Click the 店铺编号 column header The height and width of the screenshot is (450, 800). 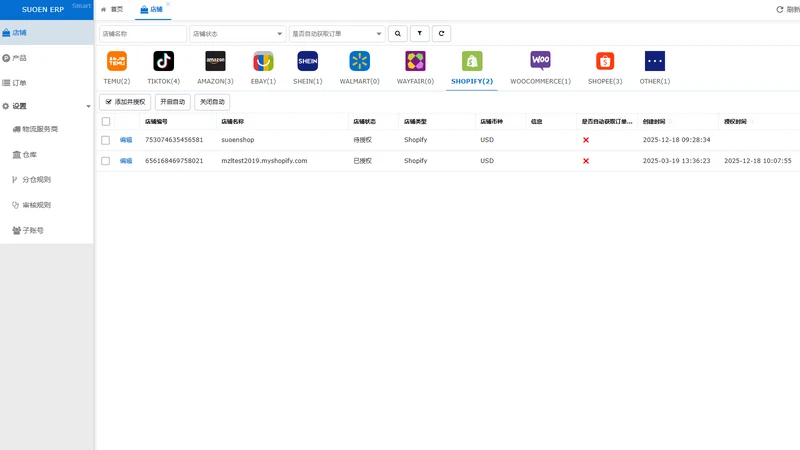click(x=156, y=121)
